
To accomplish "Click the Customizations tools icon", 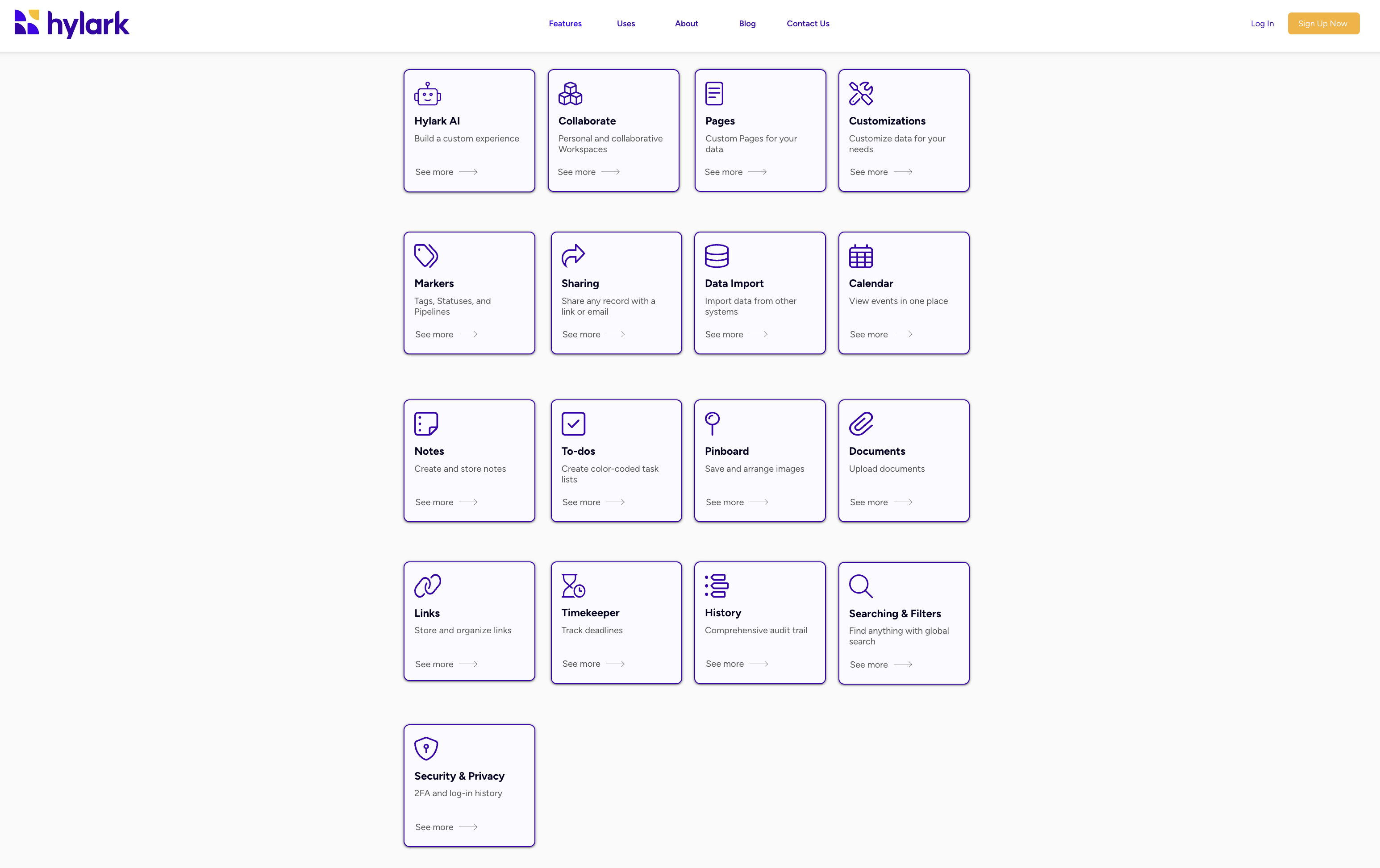I will coord(861,94).
